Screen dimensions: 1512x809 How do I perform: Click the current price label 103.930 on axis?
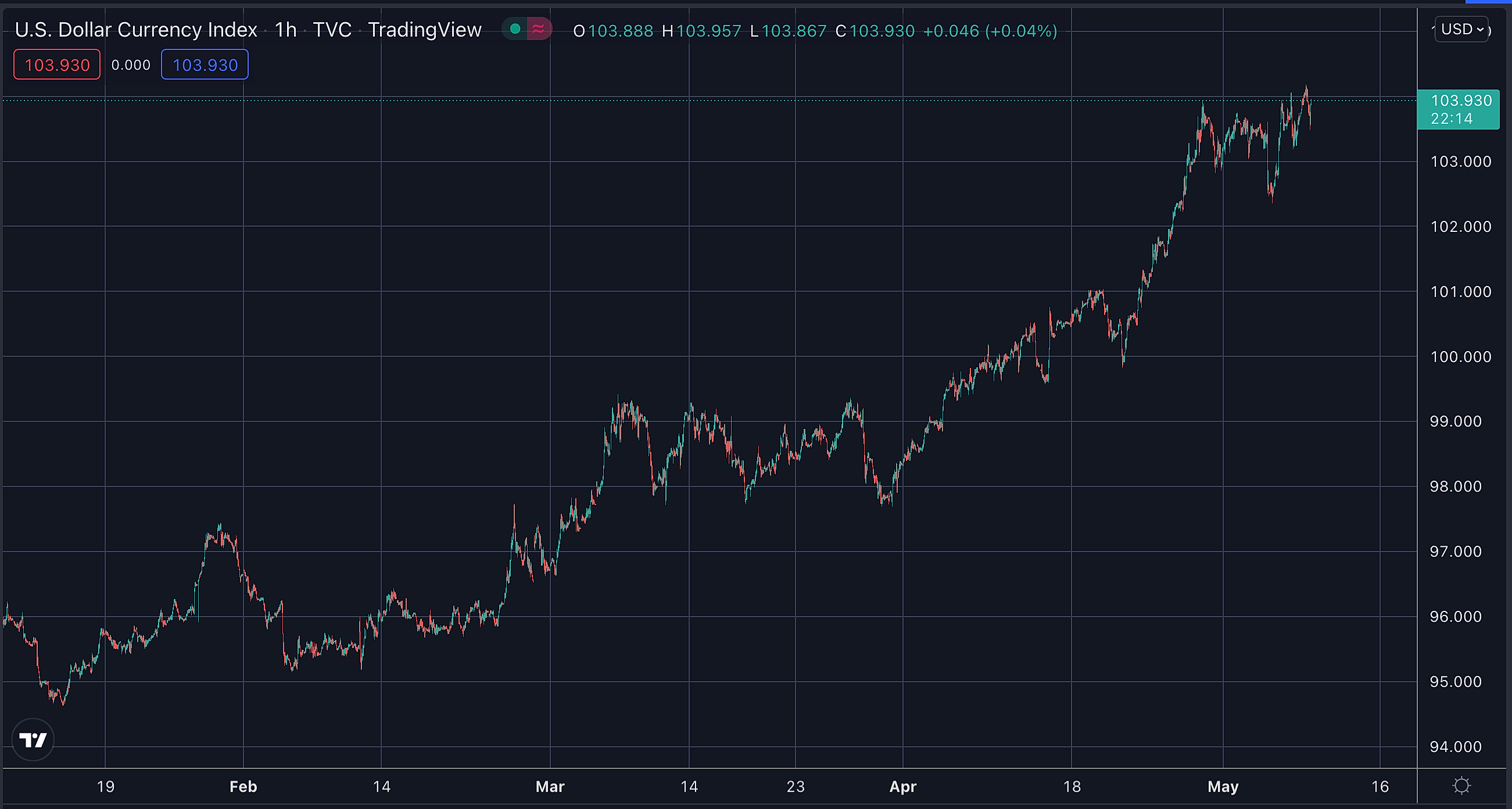click(1461, 101)
